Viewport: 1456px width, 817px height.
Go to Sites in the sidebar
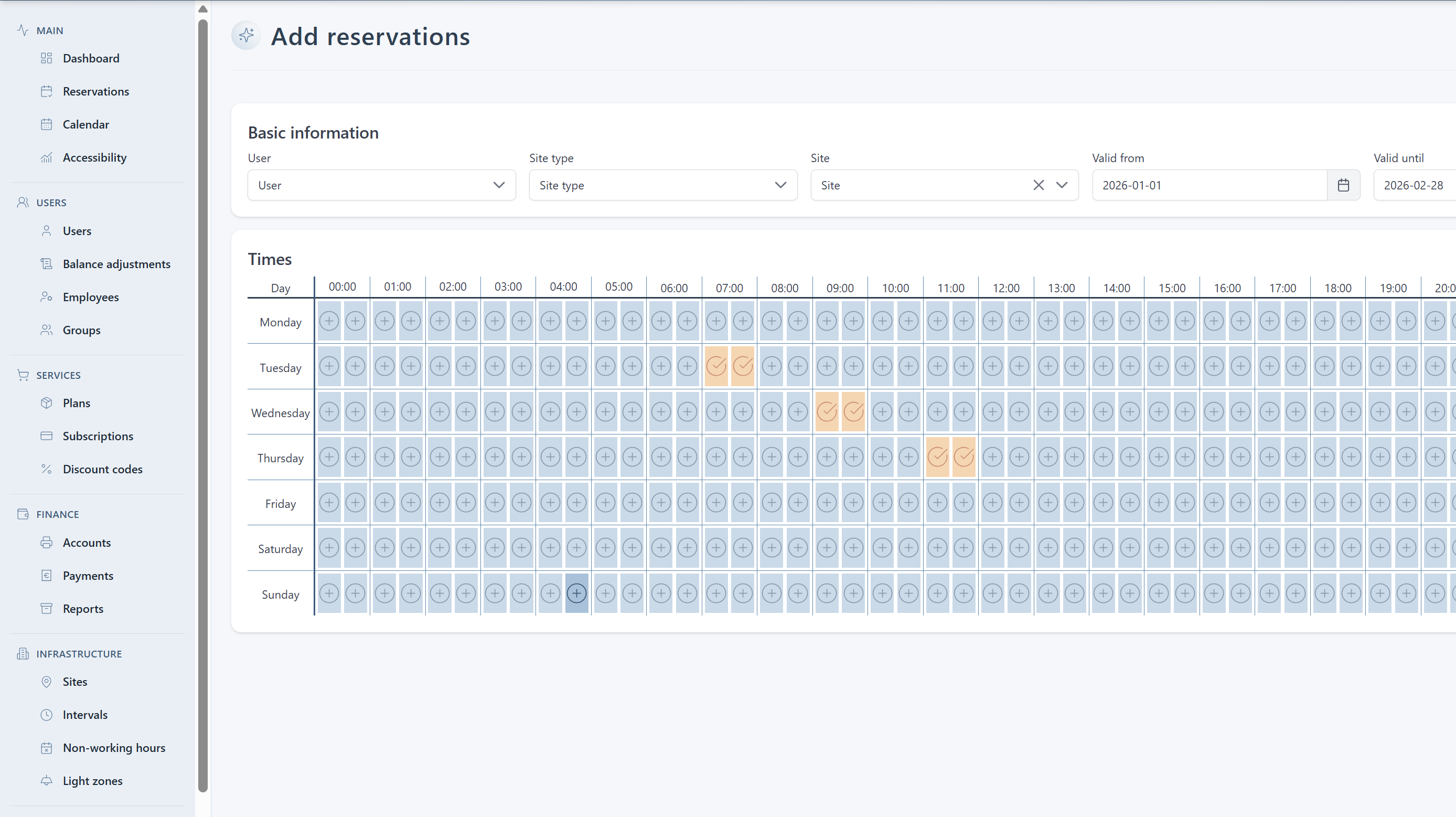pos(74,682)
